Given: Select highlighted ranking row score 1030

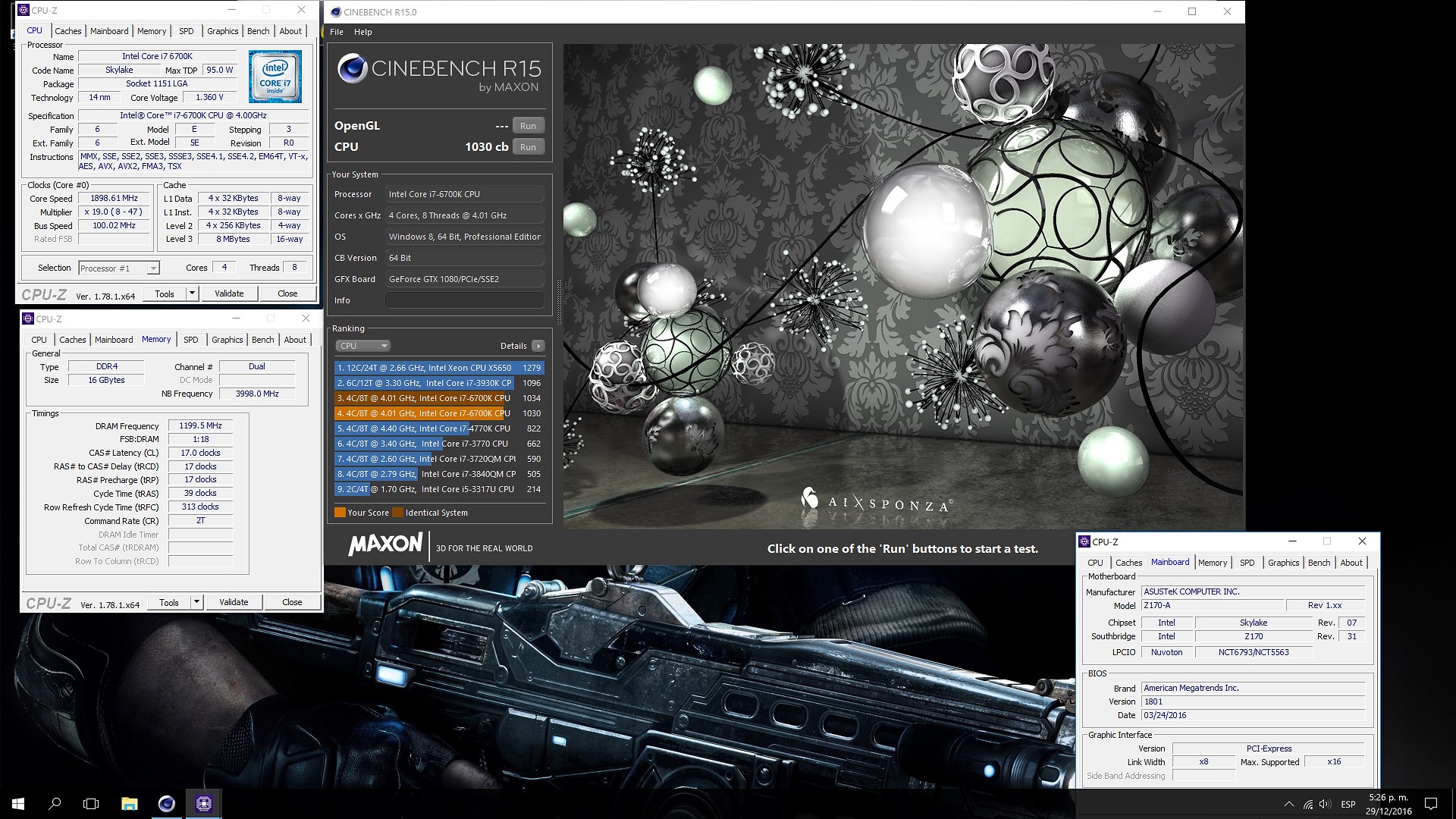Looking at the screenshot, I should 439,413.
